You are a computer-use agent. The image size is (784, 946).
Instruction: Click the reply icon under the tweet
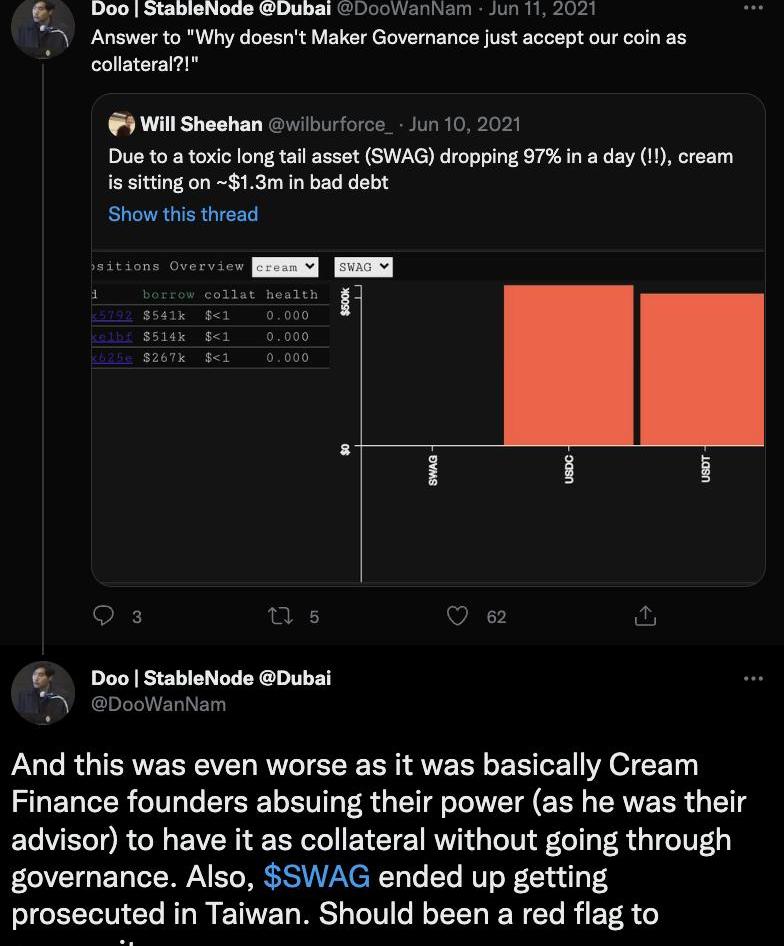click(104, 616)
